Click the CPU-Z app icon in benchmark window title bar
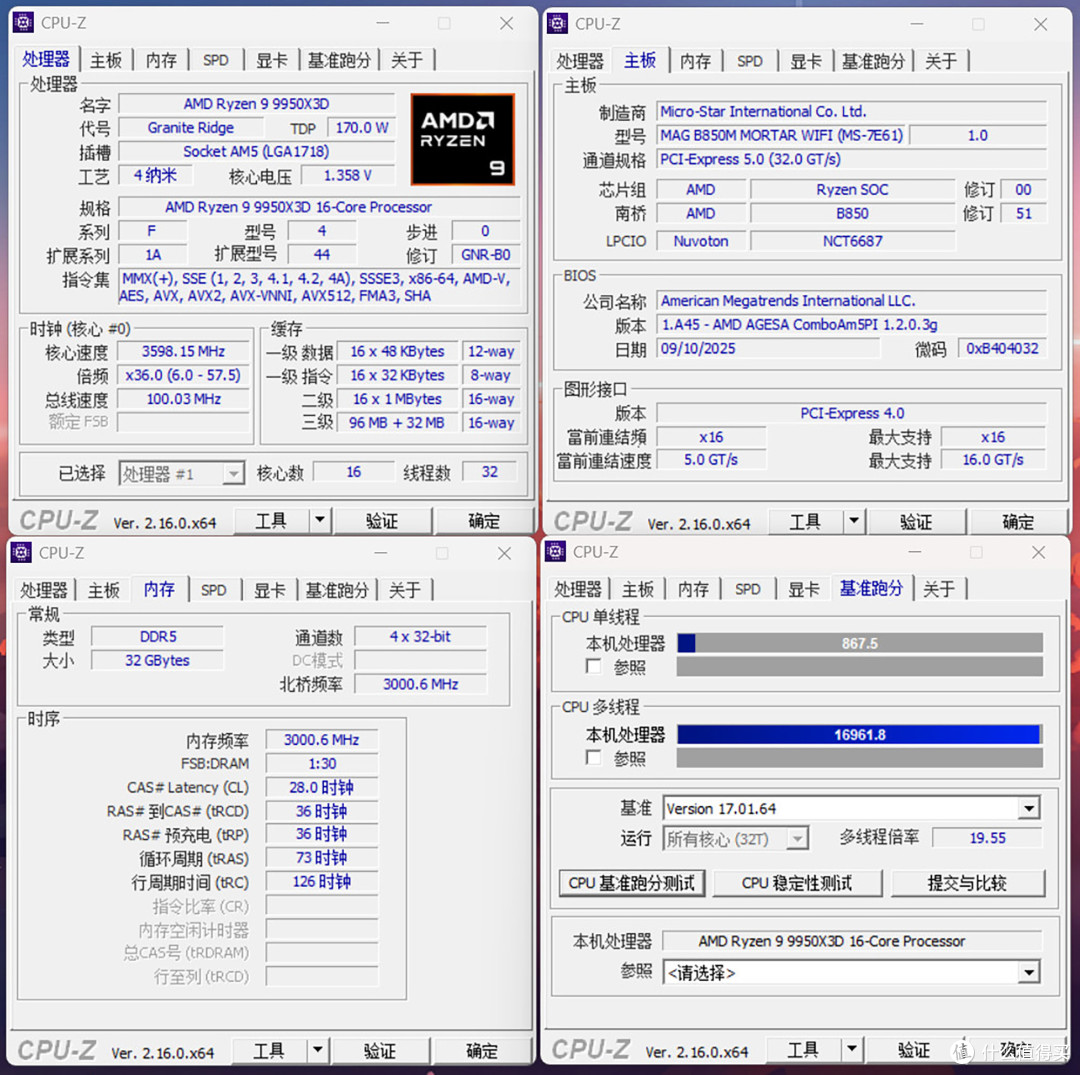1080x1075 pixels. click(555, 552)
